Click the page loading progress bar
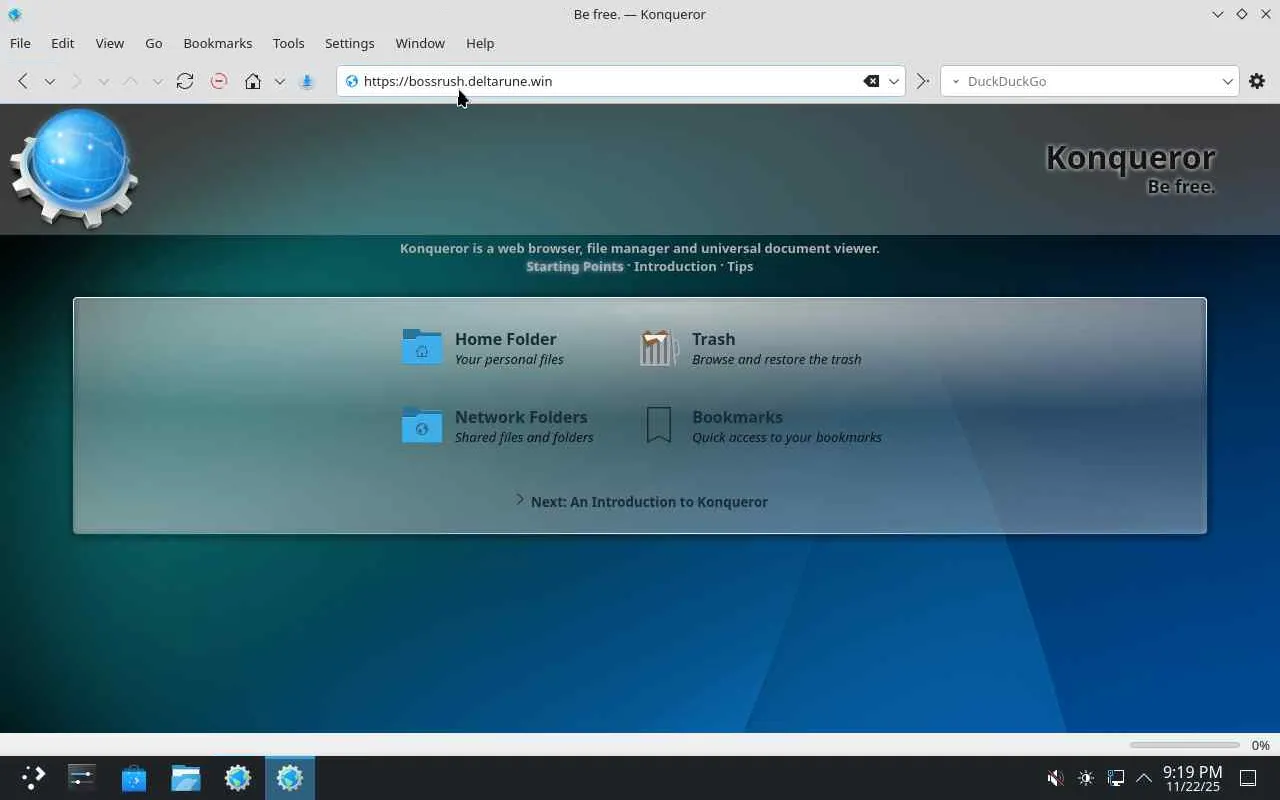This screenshot has width=1280, height=800. pyautogui.click(x=1185, y=745)
